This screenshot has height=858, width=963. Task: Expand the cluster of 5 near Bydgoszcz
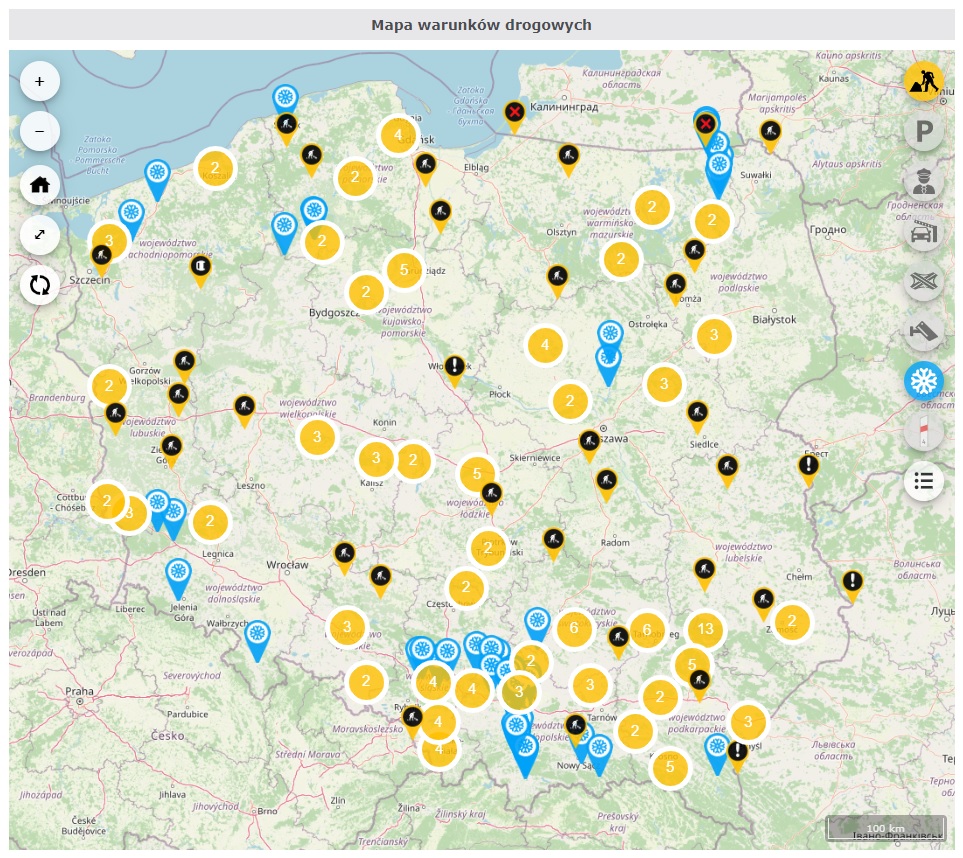click(x=404, y=269)
